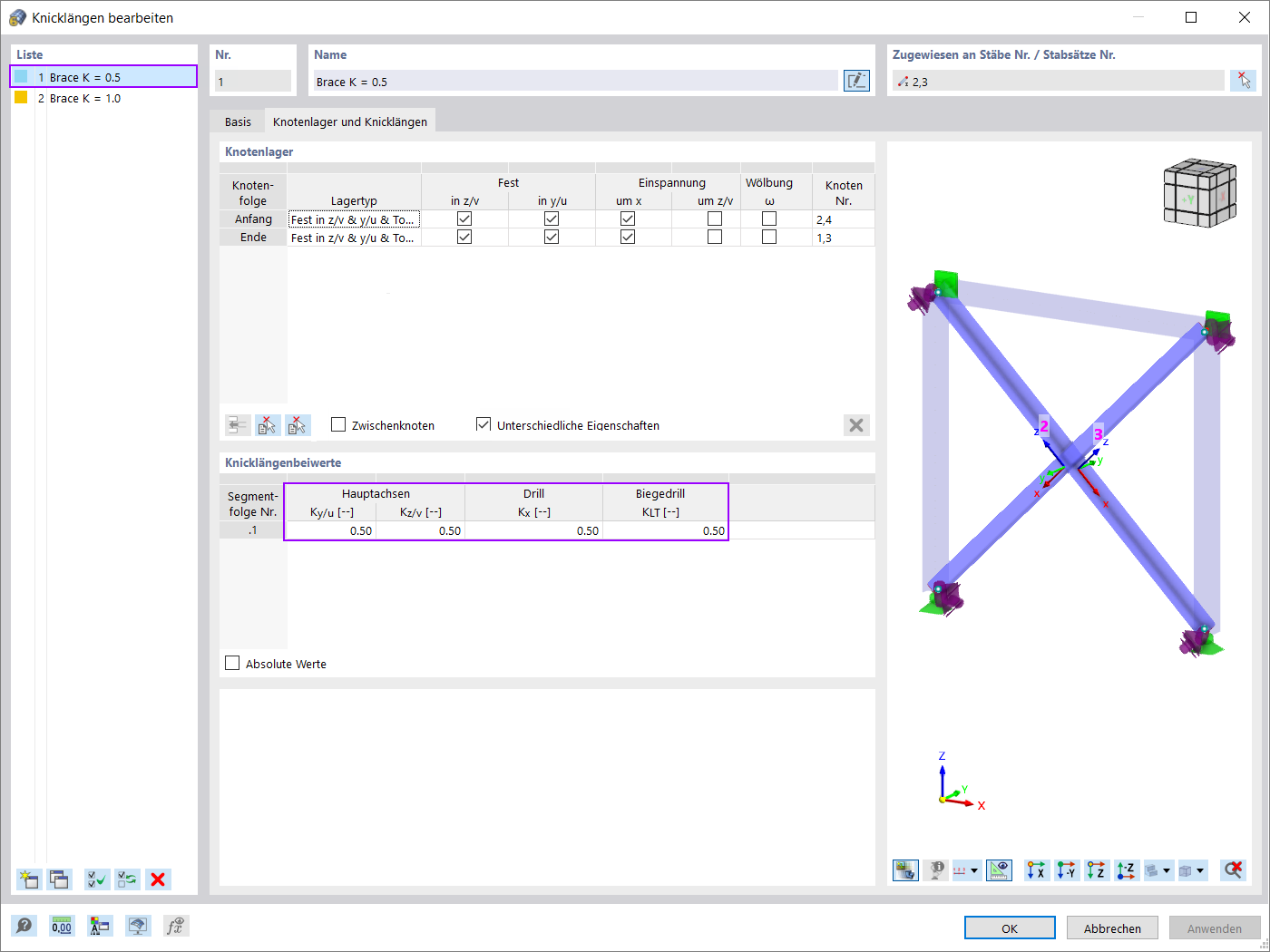Select the Kz/v value cell 0.50
This screenshot has width=1270, height=952.
420,530
